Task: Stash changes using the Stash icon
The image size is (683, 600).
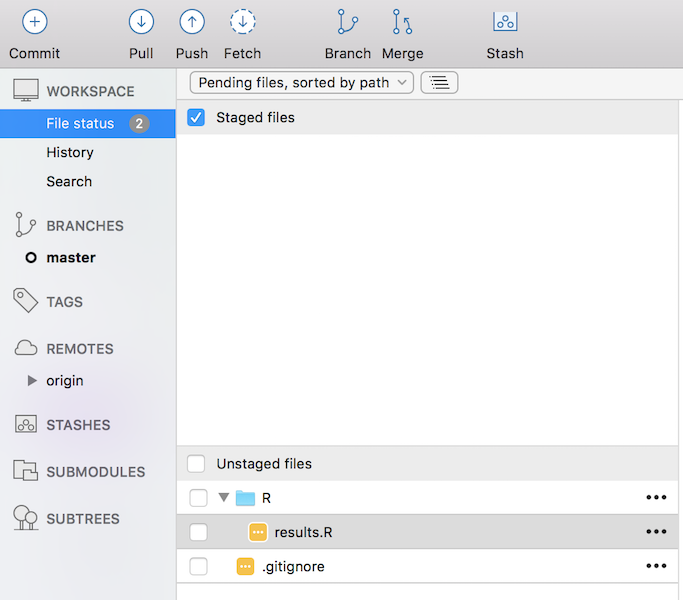Action: [505, 21]
